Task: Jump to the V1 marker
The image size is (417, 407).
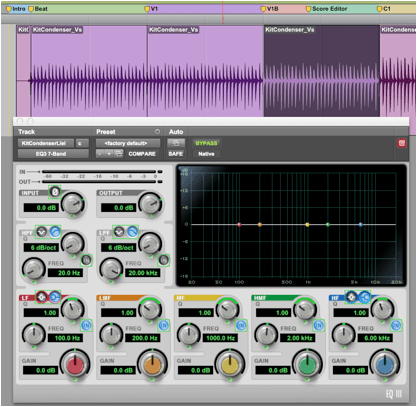Action: (151, 9)
